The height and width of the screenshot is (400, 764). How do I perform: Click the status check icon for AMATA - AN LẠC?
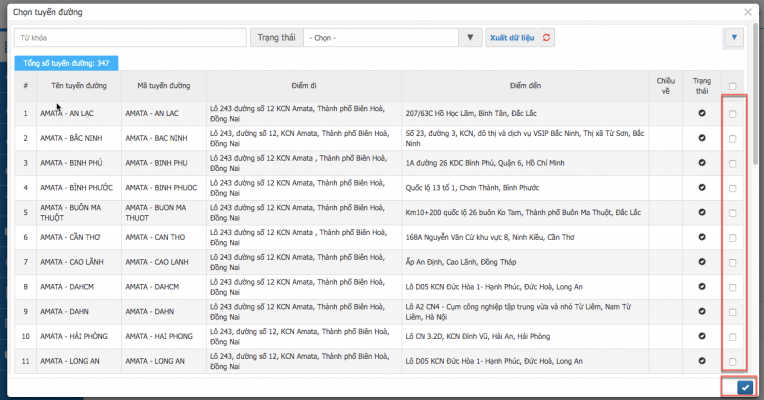[x=702, y=113]
